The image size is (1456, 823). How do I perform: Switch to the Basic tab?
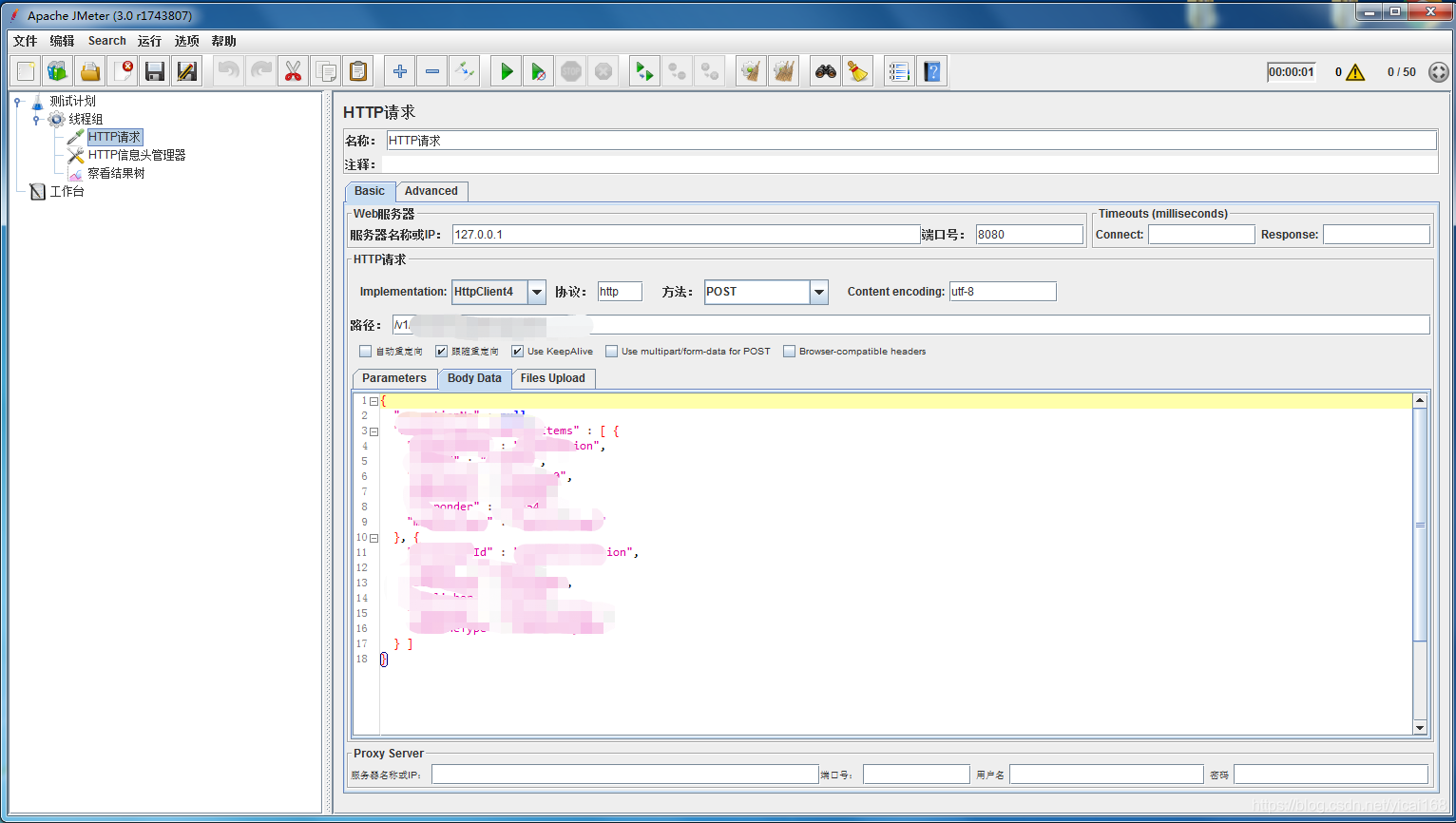(370, 191)
